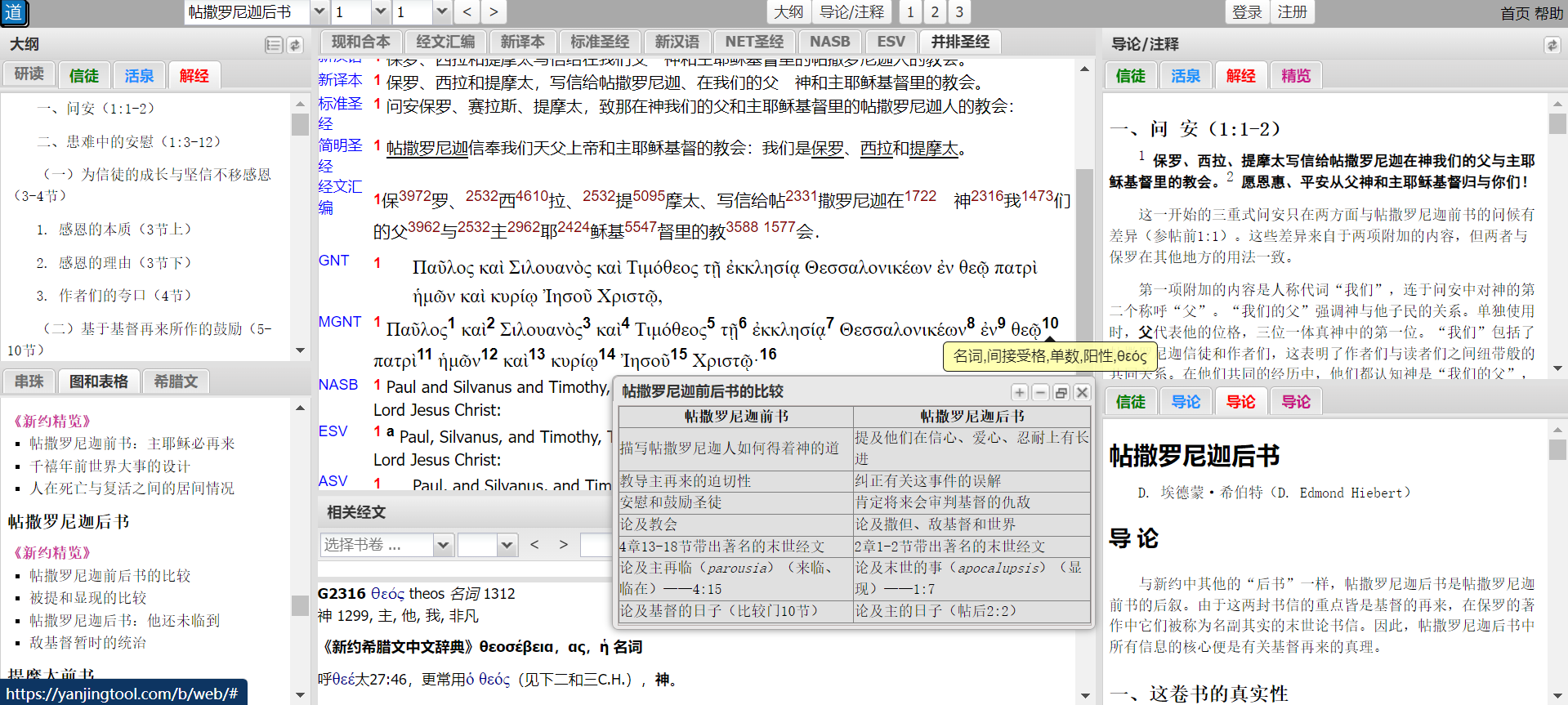The image size is (1568, 705).
Task: Click the scripture panel scrollbar down arrow
Action: (x=1084, y=695)
